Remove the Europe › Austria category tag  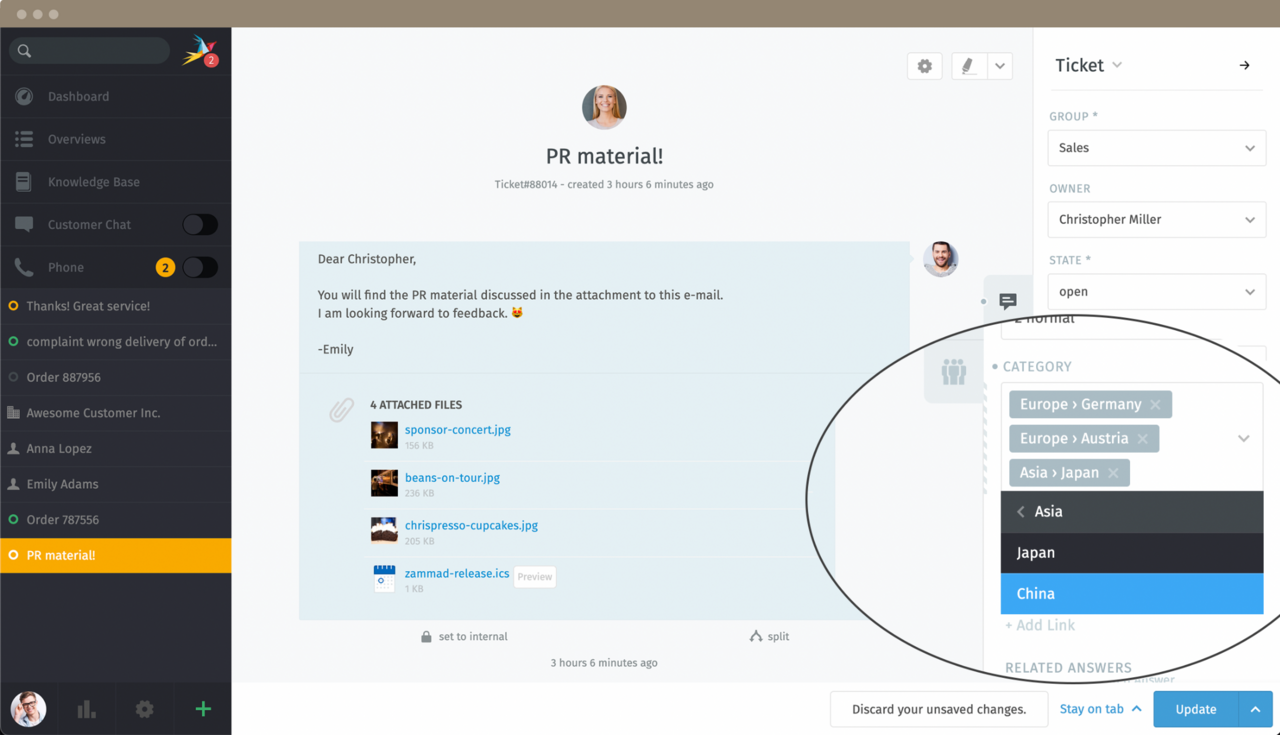tap(1143, 439)
